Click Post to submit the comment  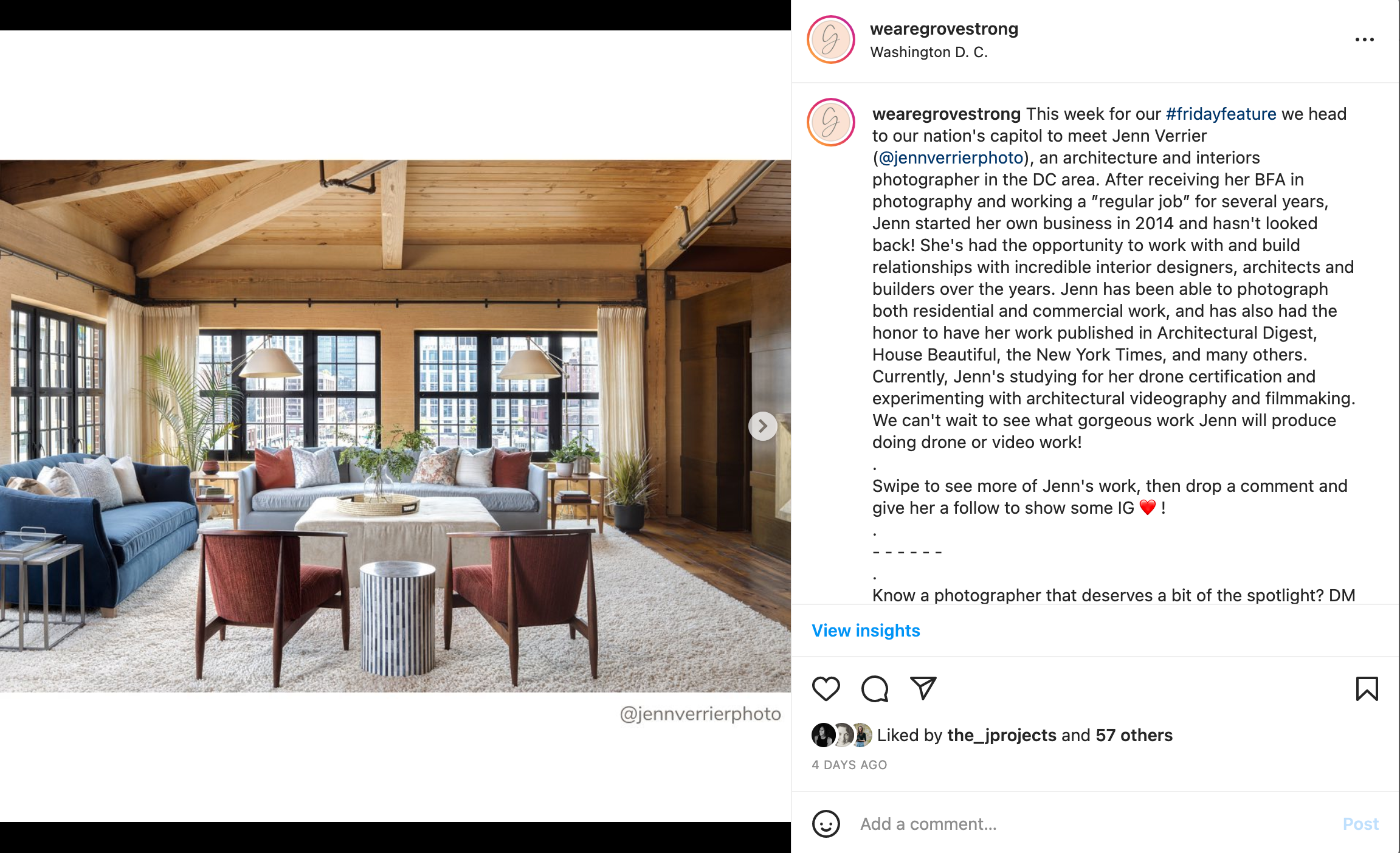[x=1360, y=824]
